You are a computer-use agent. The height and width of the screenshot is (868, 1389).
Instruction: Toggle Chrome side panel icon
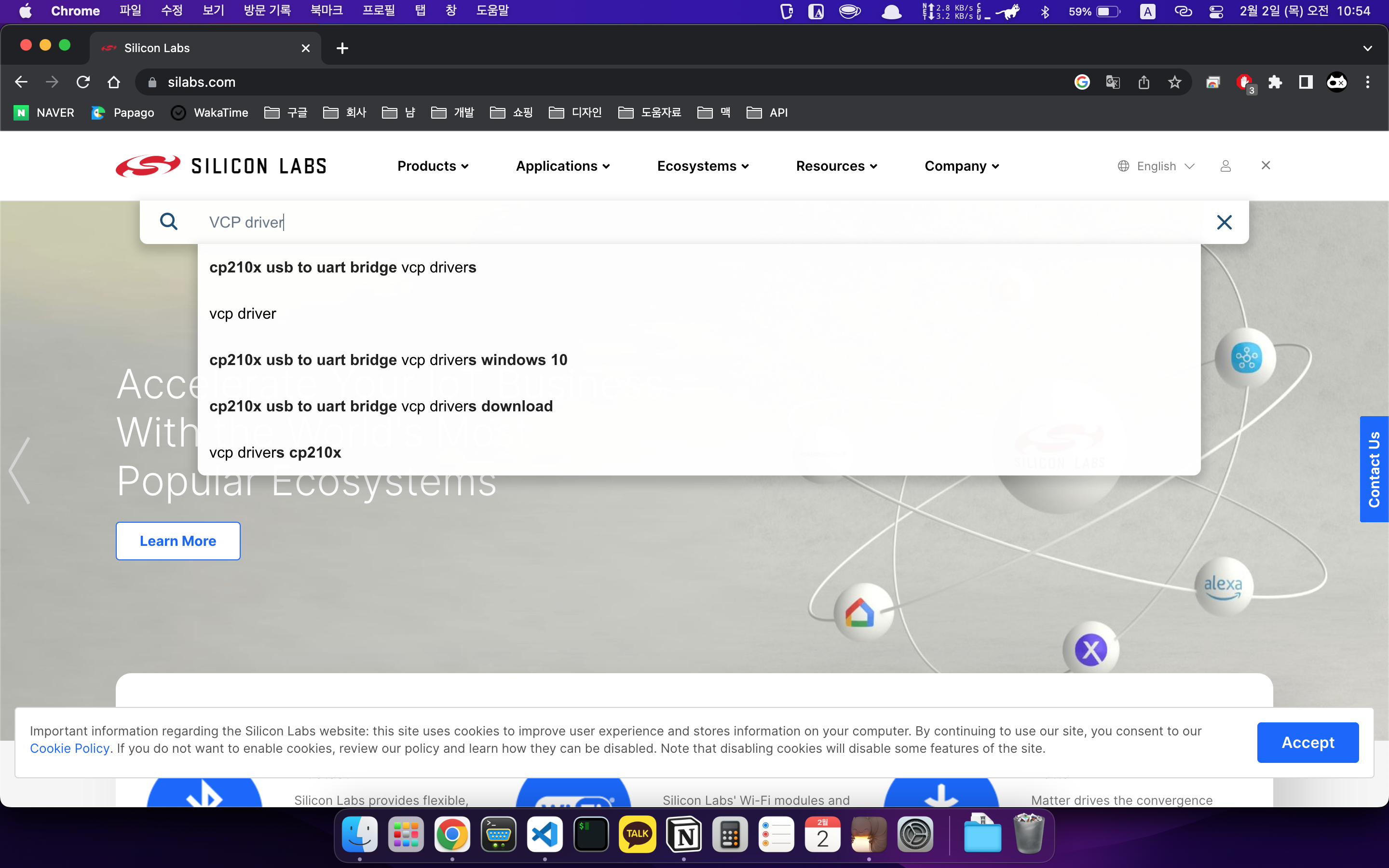coord(1305,82)
